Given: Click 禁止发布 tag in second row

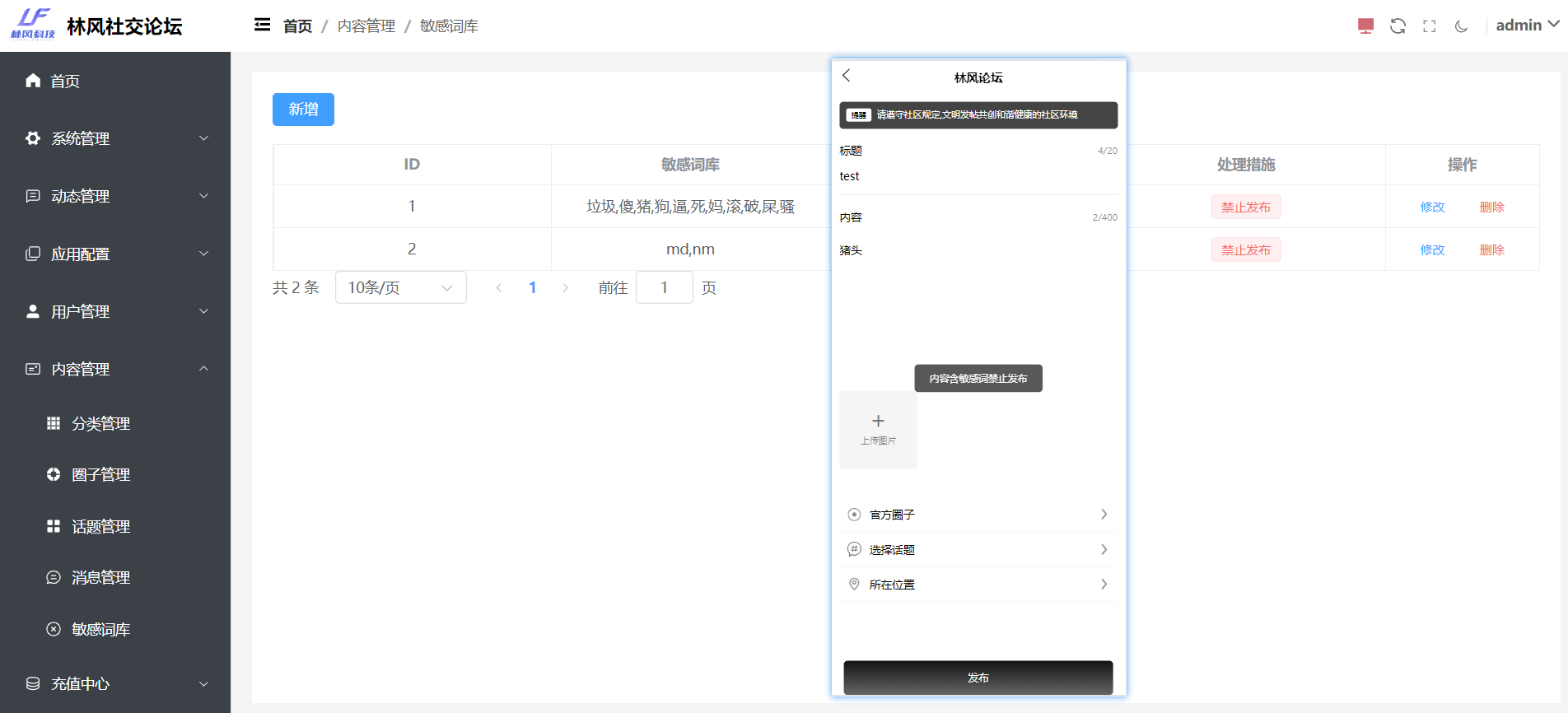Looking at the screenshot, I should [x=1246, y=249].
